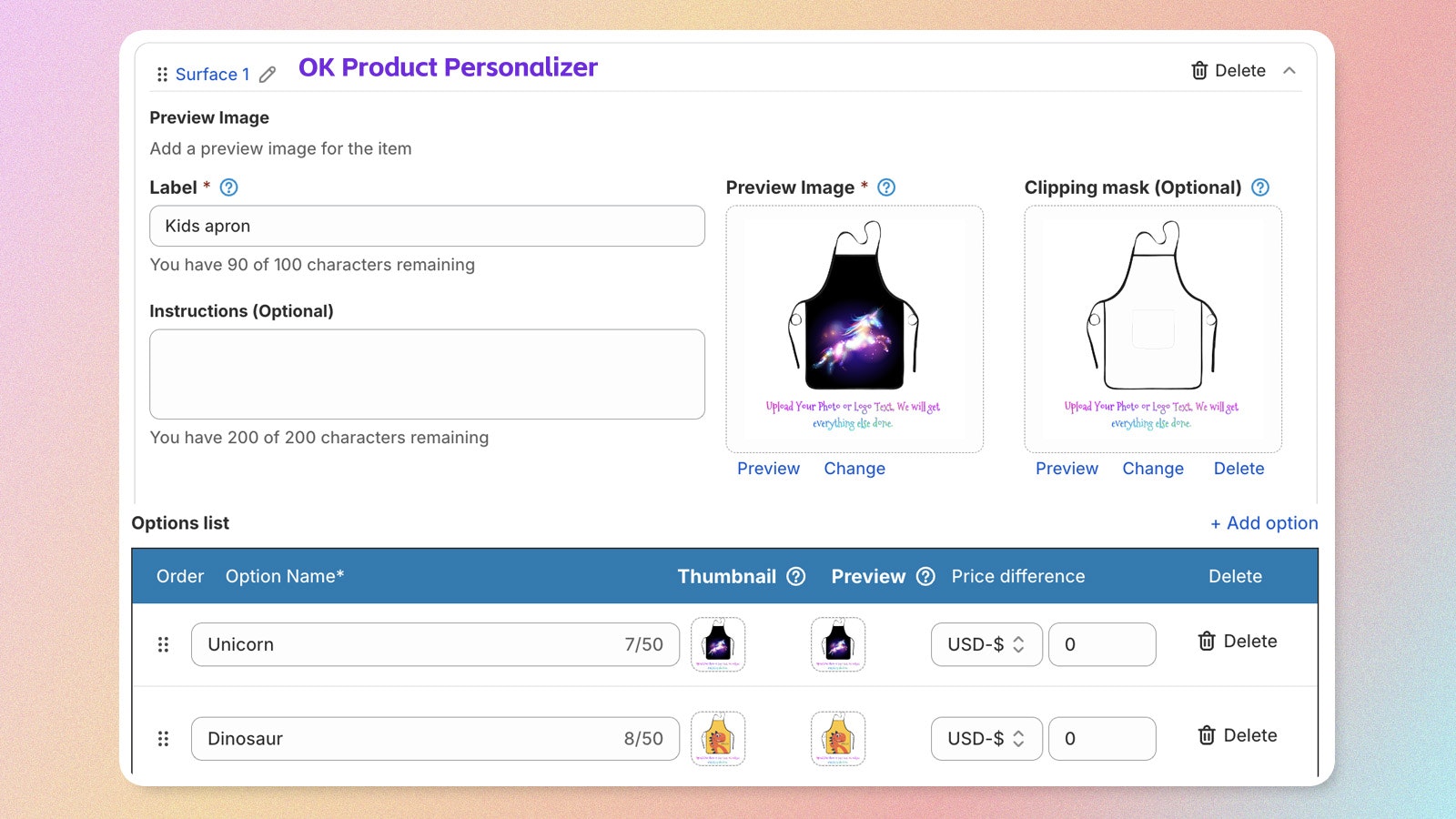
Task: Click the help icon next to Clipping mask
Action: click(1260, 187)
